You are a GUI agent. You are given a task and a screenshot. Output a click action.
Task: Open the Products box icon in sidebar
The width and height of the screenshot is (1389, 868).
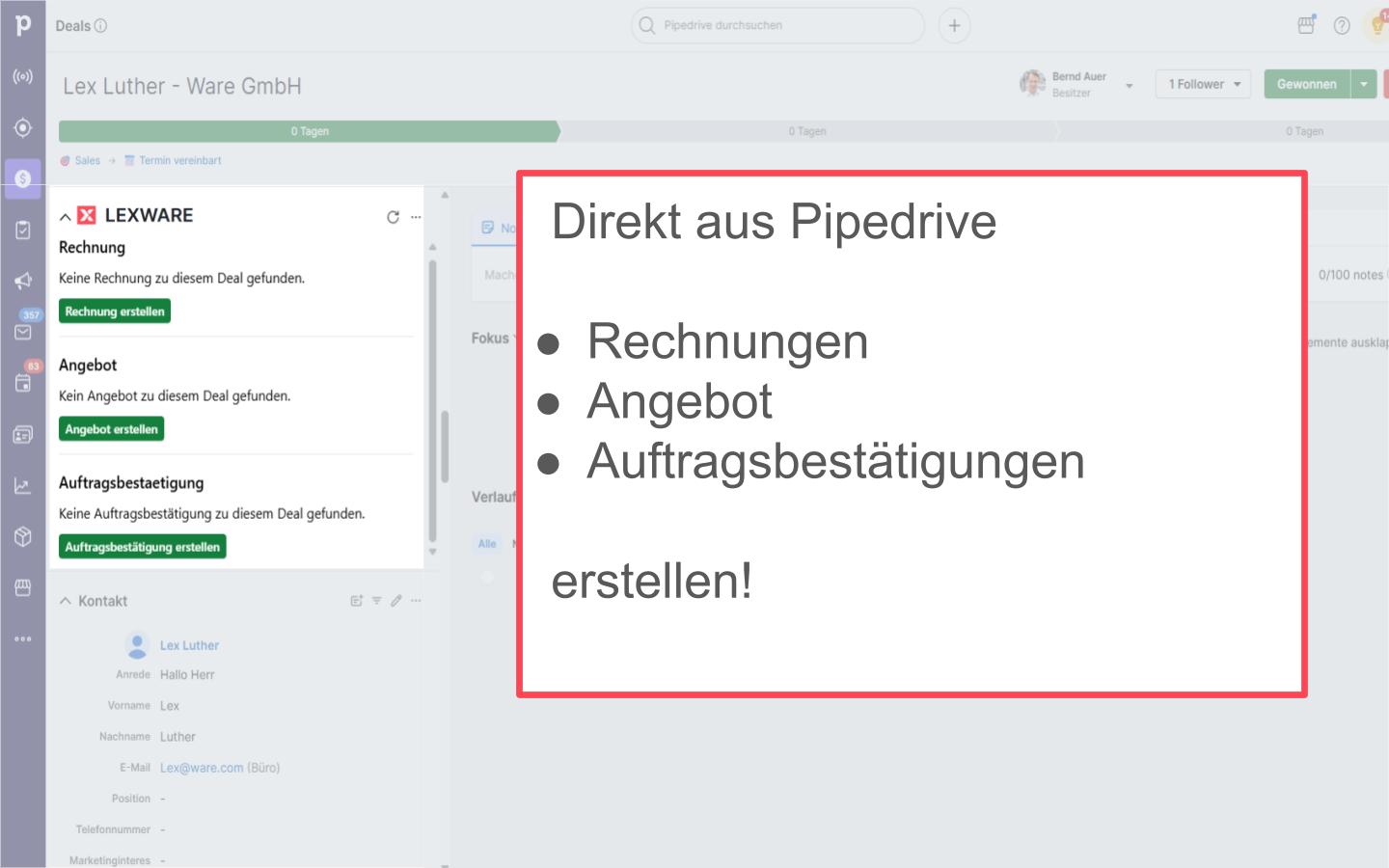click(x=22, y=536)
